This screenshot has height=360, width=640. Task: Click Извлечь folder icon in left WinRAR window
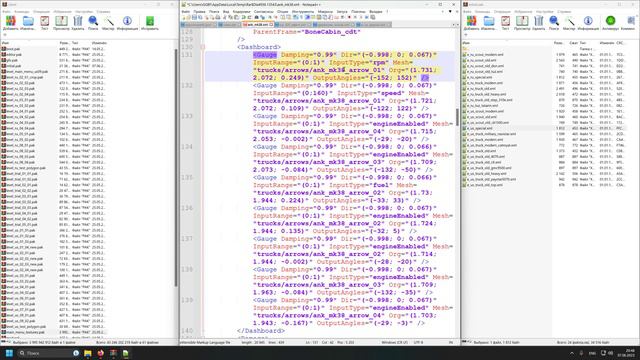click(x=28, y=23)
